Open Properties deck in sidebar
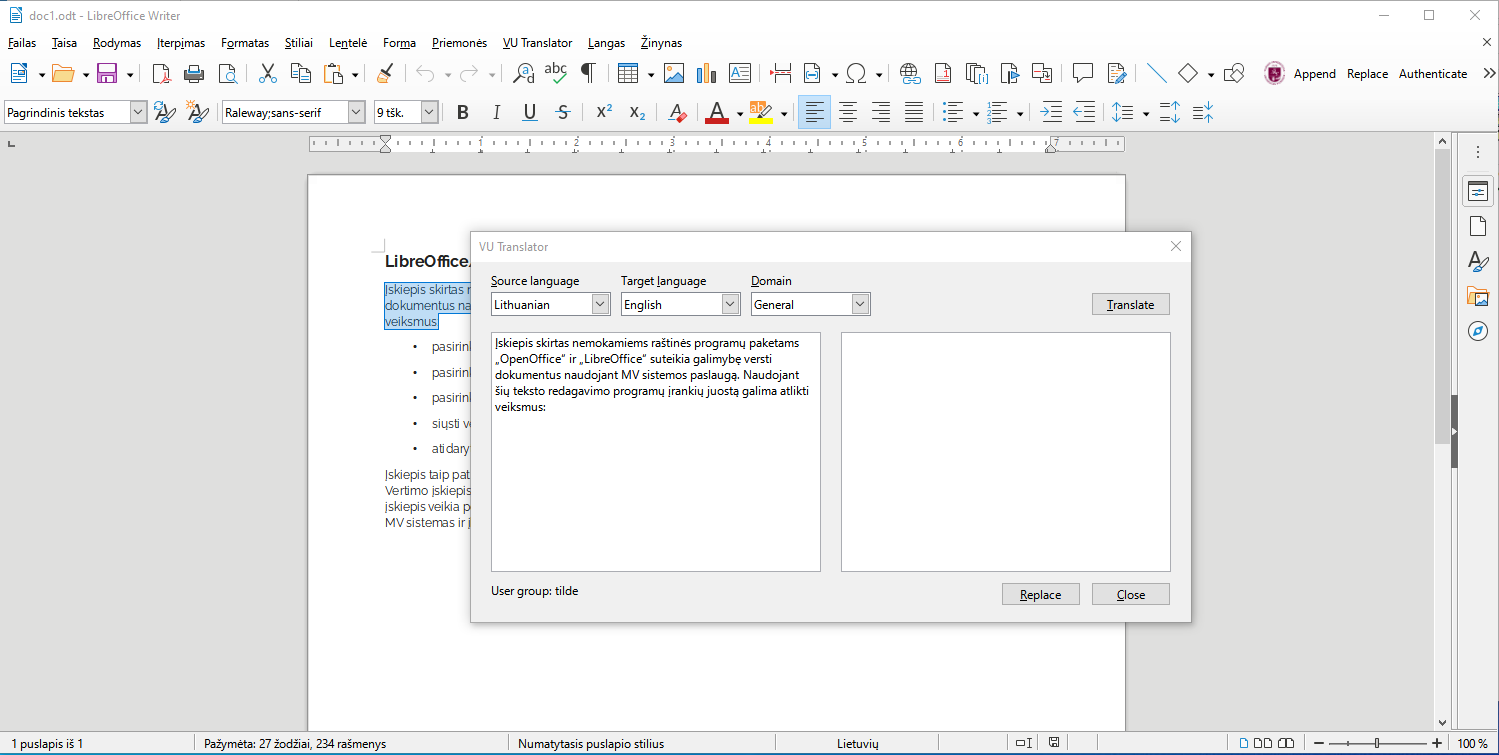Viewport: 1499px width, 755px height. coord(1478,192)
